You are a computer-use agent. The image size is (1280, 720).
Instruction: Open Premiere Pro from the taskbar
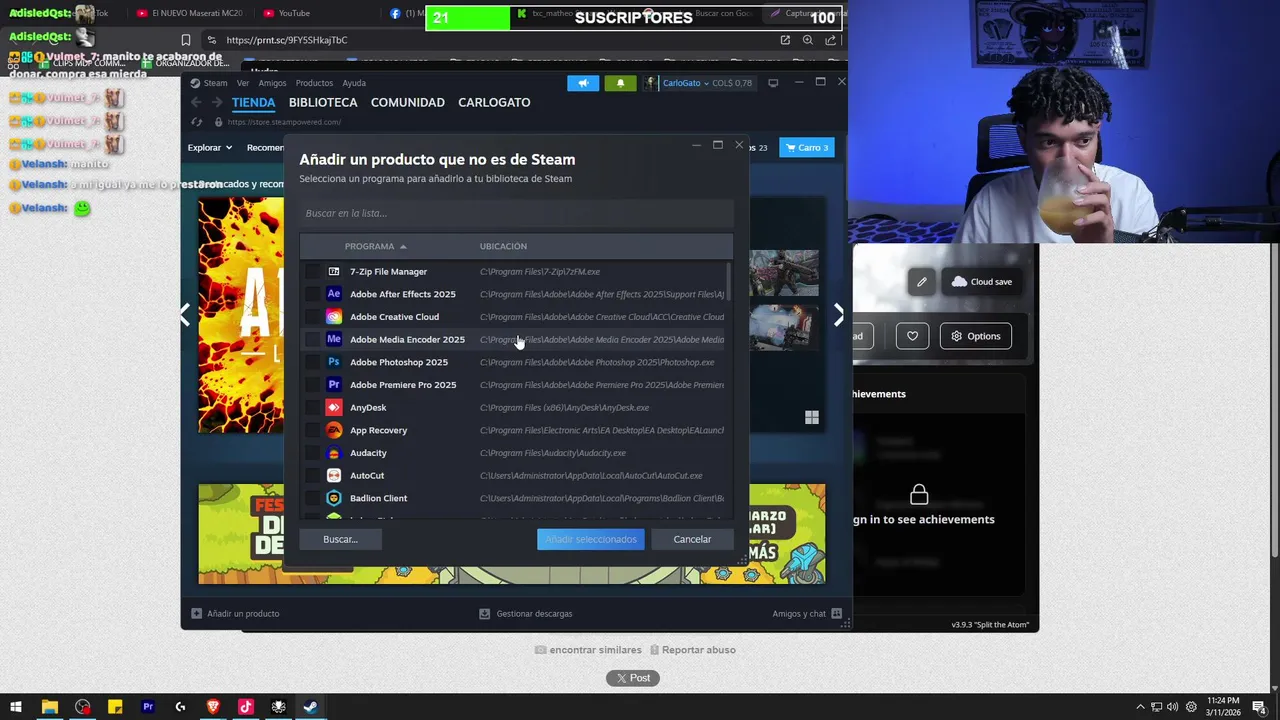pyautogui.click(x=148, y=707)
